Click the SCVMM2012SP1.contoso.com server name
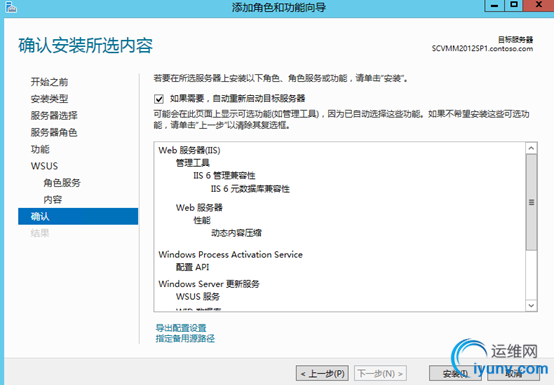 pos(482,49)
